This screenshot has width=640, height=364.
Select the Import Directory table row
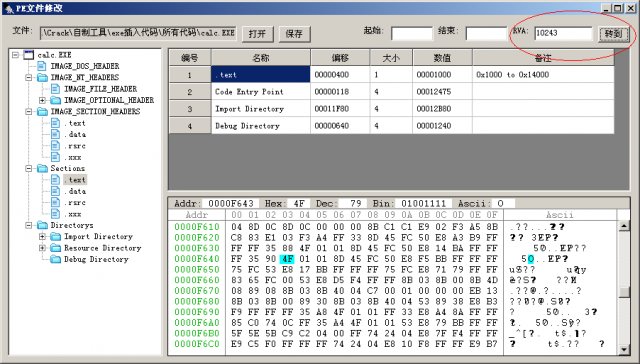[x=391, y=109]
